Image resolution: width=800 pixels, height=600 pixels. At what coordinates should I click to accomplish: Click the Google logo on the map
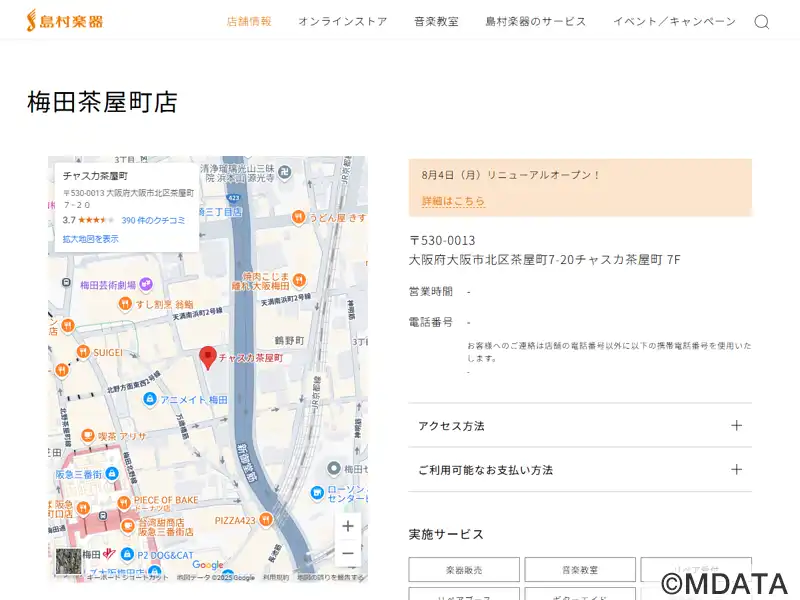[208, 565]
